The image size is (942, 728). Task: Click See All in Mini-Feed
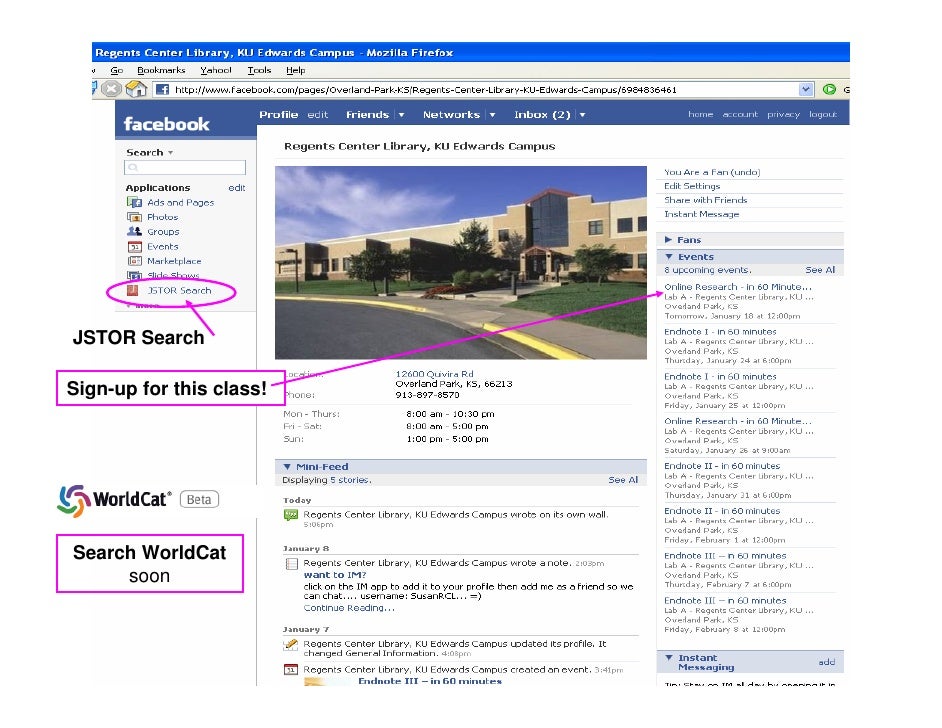(623, 480)
